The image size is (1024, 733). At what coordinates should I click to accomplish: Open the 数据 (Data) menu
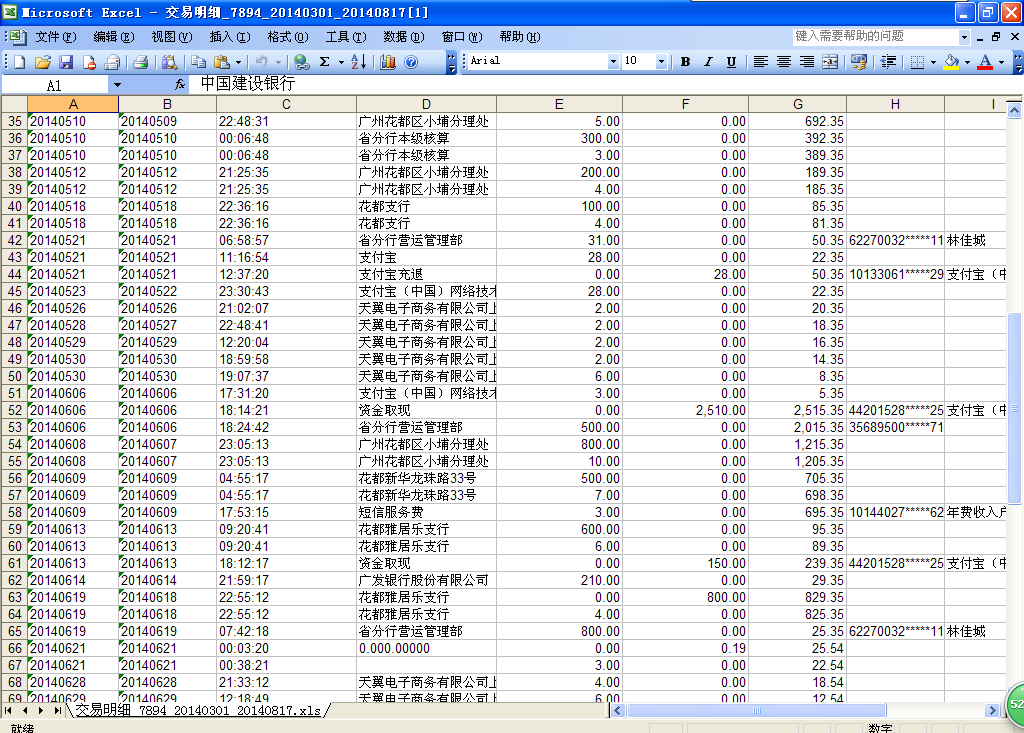[x=402, y=37]
